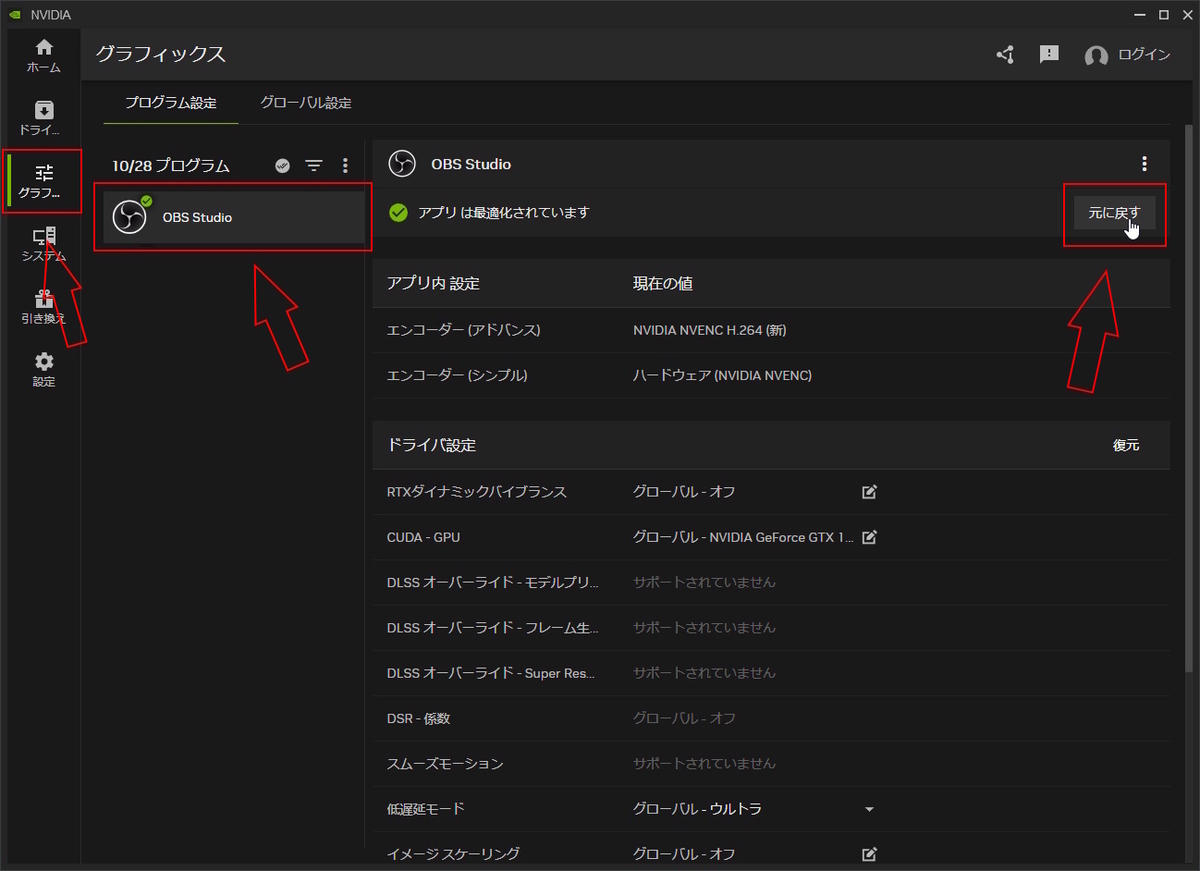Open the OBS Studio panel three-dot menu

[x=1144, y=164]
